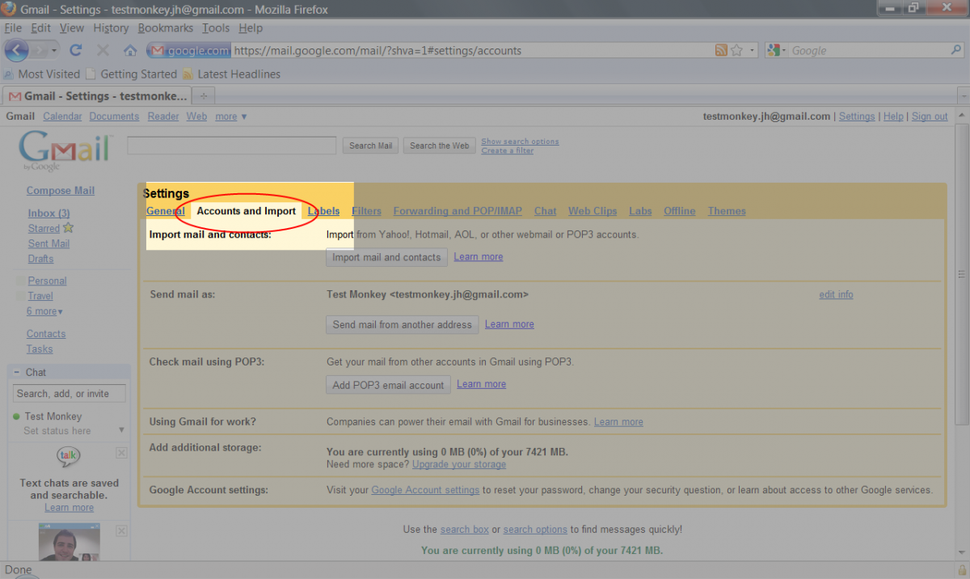Expand the 6 more labels list

[x=44, y=311]
